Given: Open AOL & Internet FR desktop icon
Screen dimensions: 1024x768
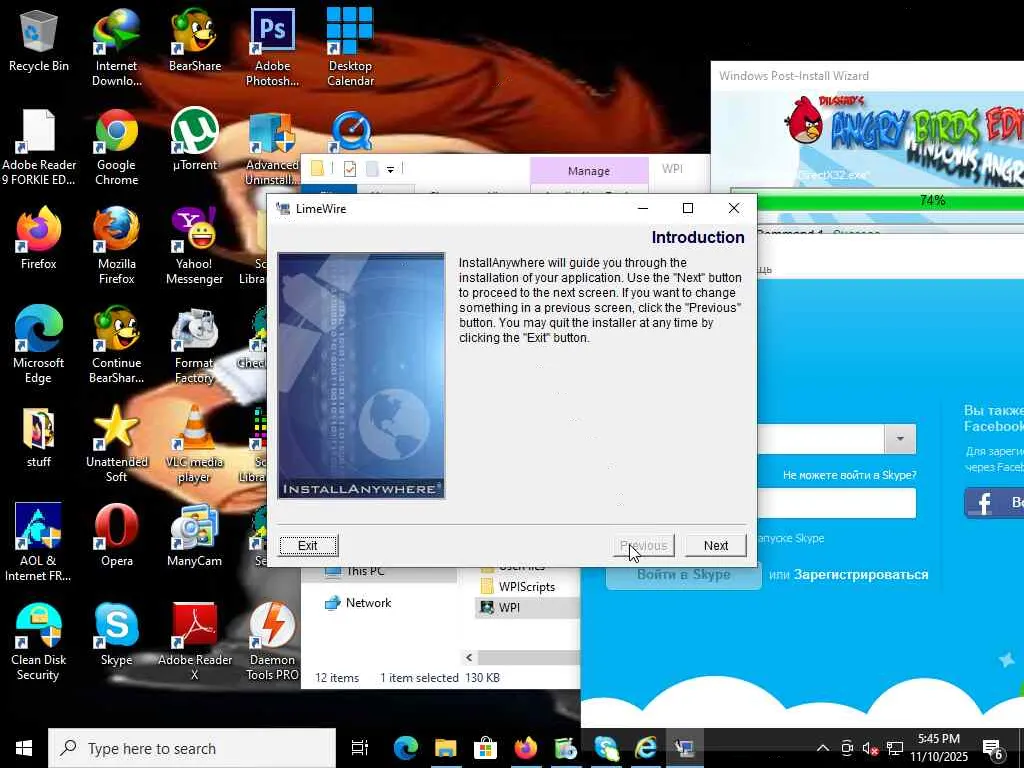Looking at the screenshot, I should (x=39, y=543).
